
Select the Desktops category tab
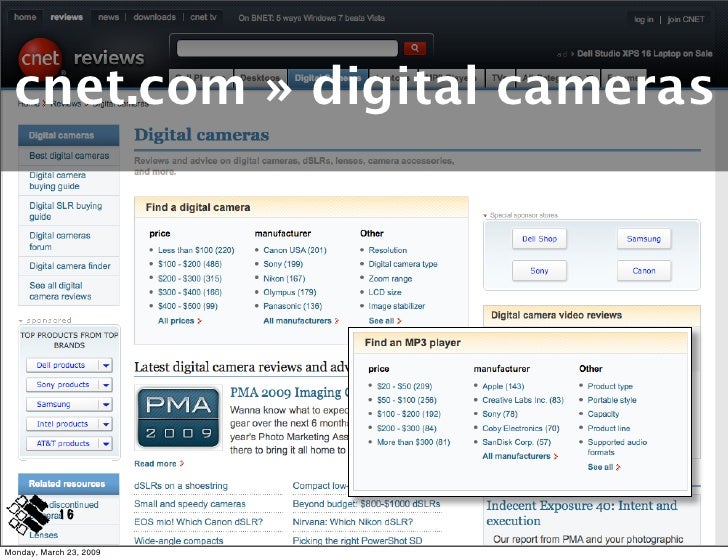(260, 78)
